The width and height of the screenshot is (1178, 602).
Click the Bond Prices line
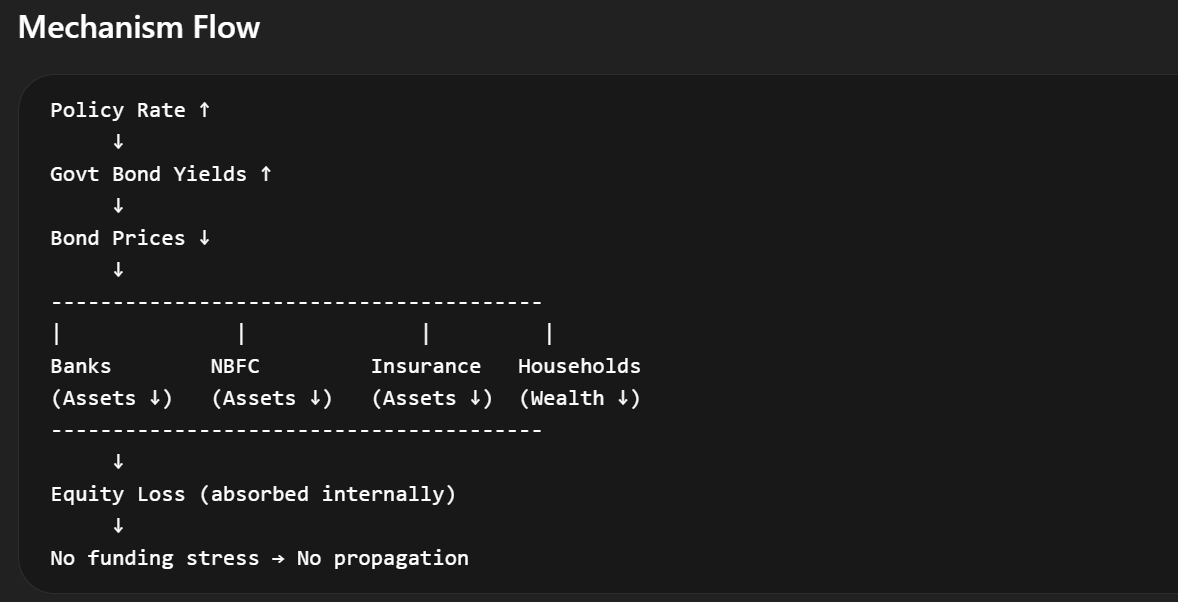(131, 238)
